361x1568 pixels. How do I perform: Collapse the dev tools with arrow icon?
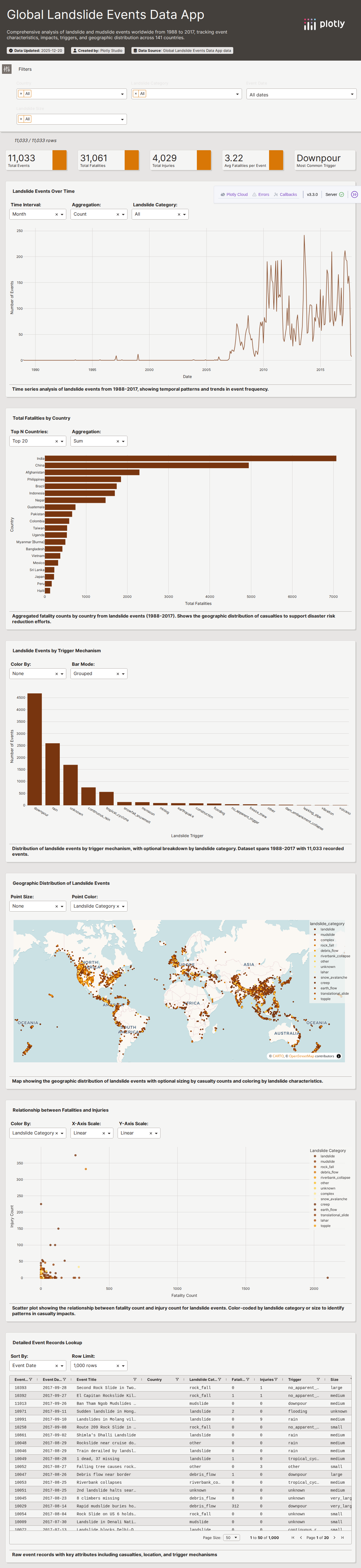(354, 195)
